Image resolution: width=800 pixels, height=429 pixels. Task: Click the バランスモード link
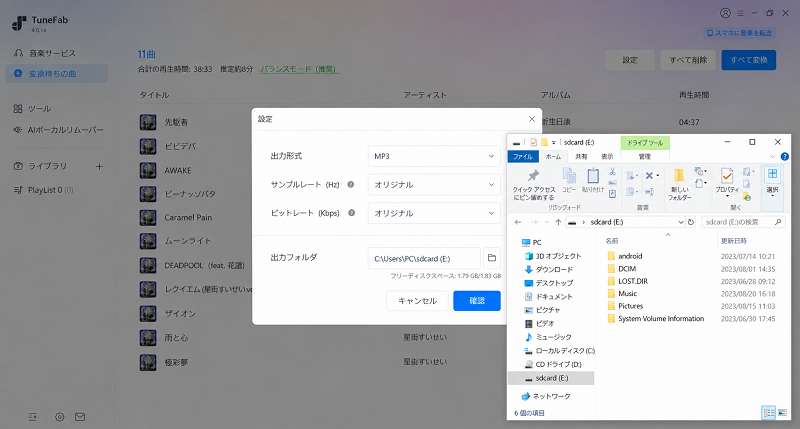(x=298, y=69)
